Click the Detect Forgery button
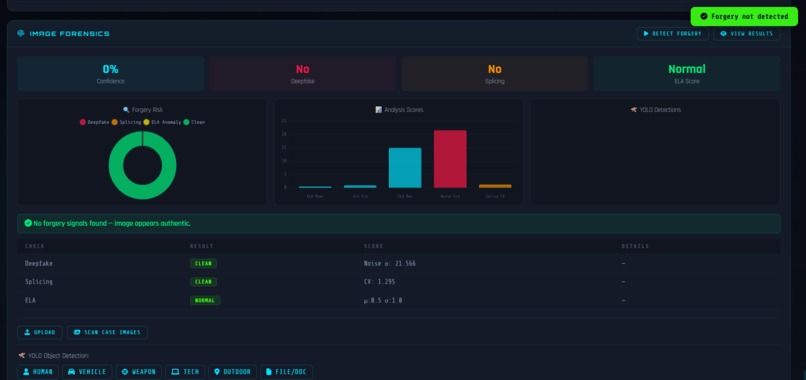Viewport: 806px width, 380px height. coord(672,33)
